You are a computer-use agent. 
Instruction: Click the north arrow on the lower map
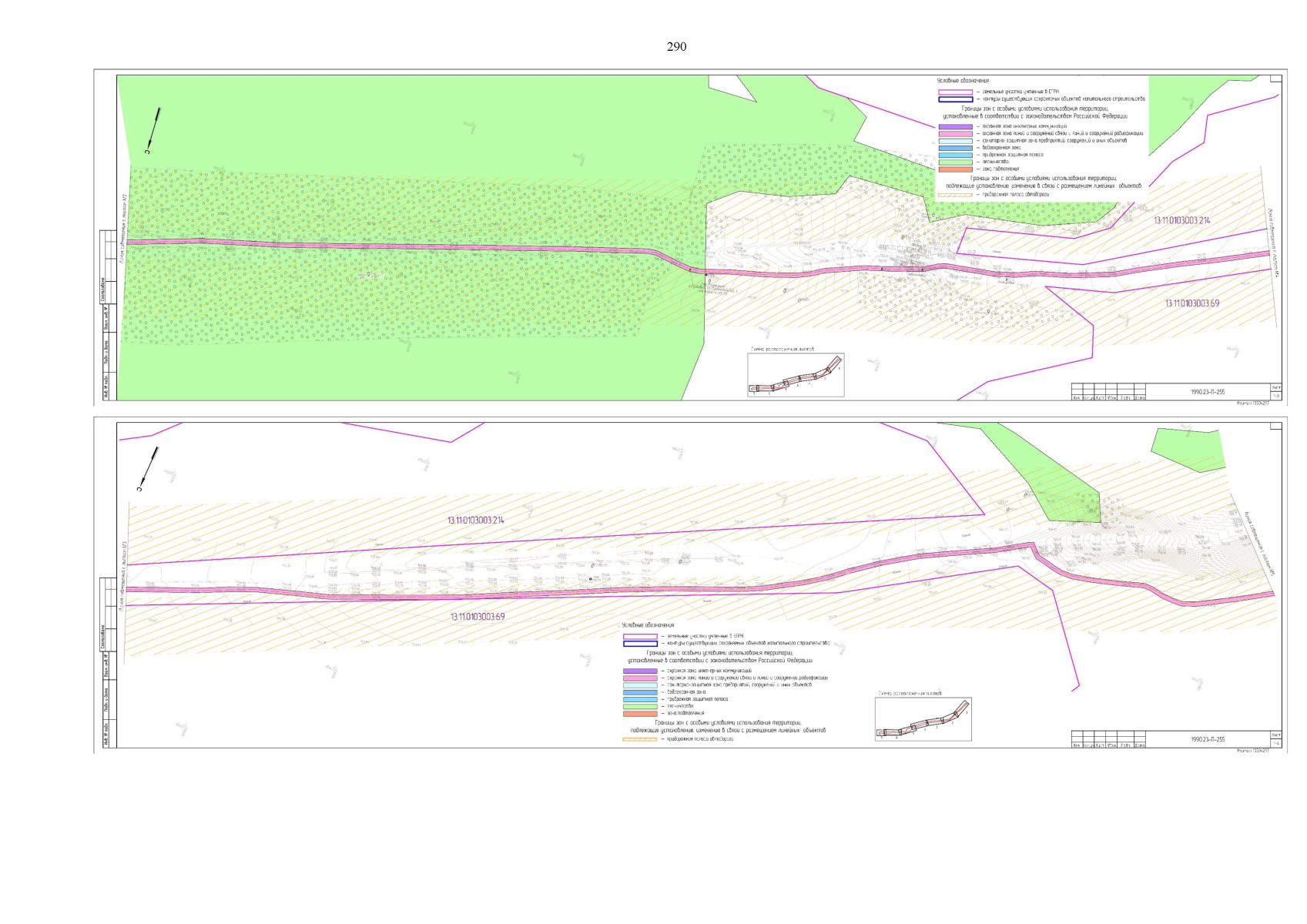pos(149,467)
